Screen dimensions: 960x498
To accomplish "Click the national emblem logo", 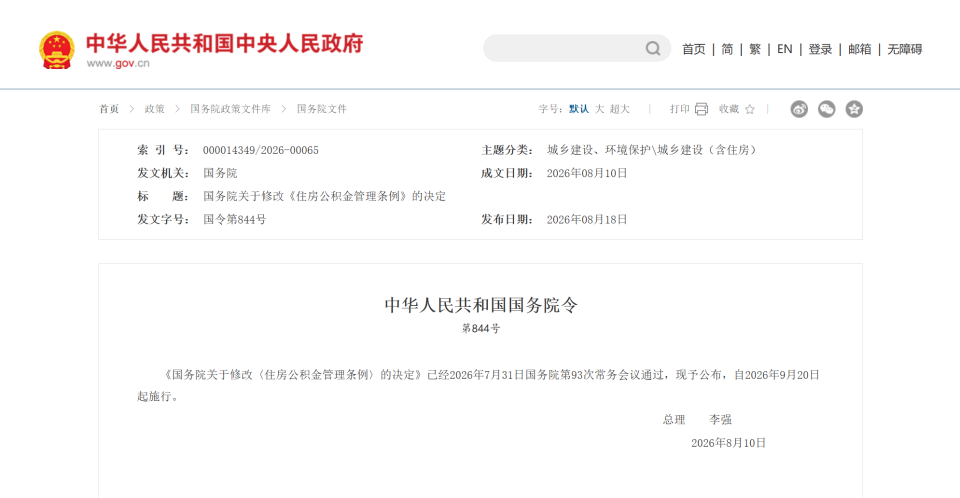I will tap(57, 50).
